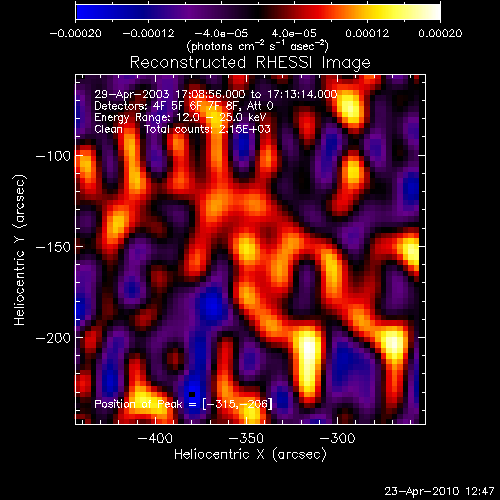This screenshot has height=500, width=500.
Task: Click the dark center of the color bar
Action: [x=258, y=12]
